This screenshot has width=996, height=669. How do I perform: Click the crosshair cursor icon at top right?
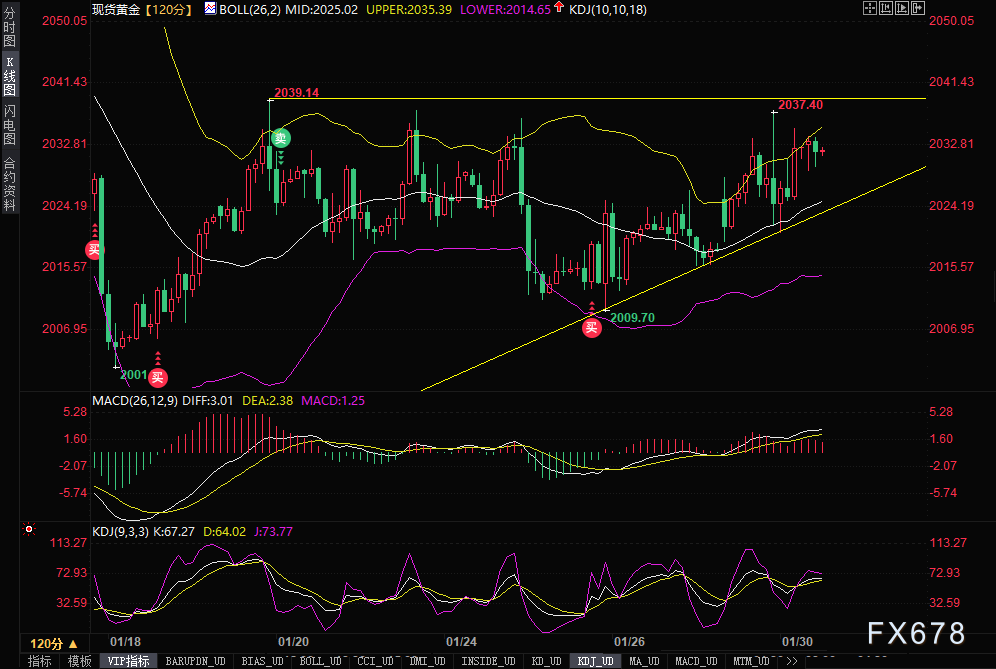click(870, 8)
